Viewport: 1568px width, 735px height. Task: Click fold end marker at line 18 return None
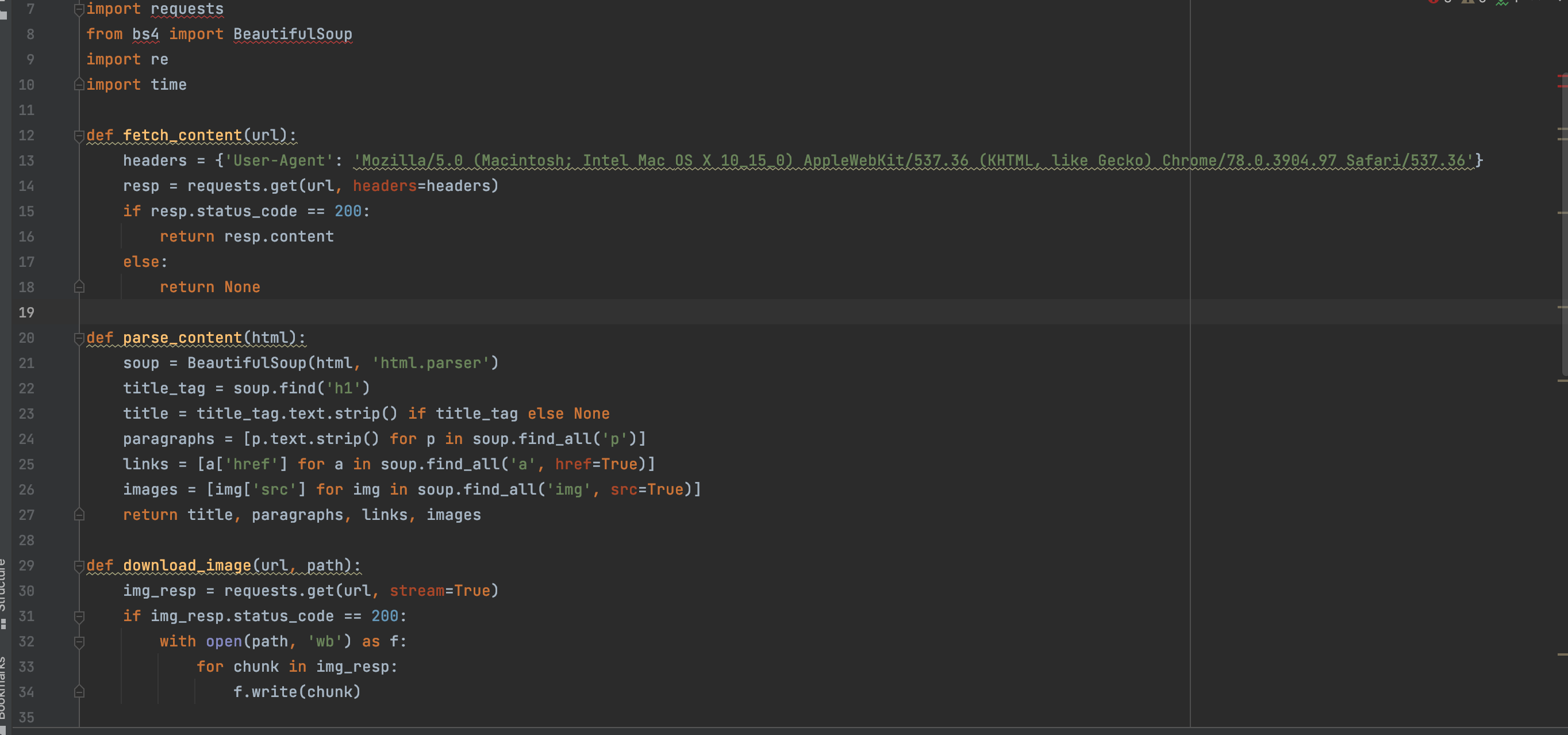pyautogui.click(x=79, y=287)
